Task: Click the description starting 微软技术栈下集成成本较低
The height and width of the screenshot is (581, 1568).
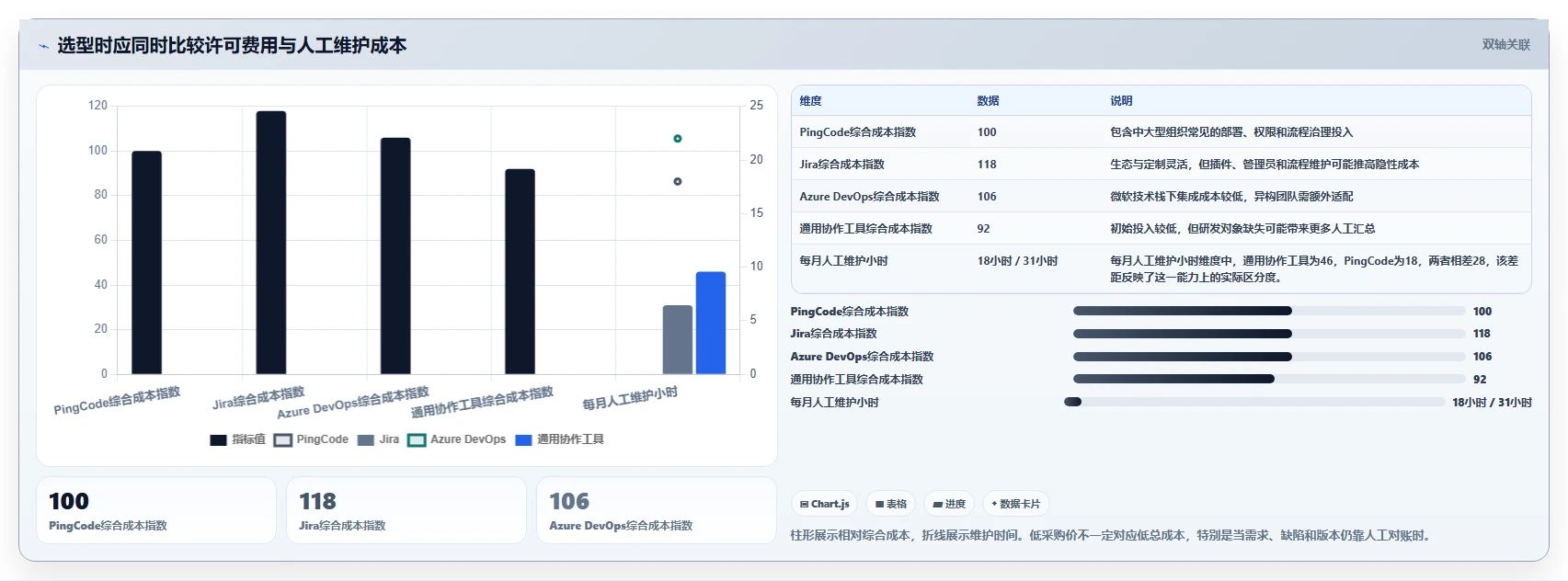Action: pyautogui.click(x=1231, y=197)
